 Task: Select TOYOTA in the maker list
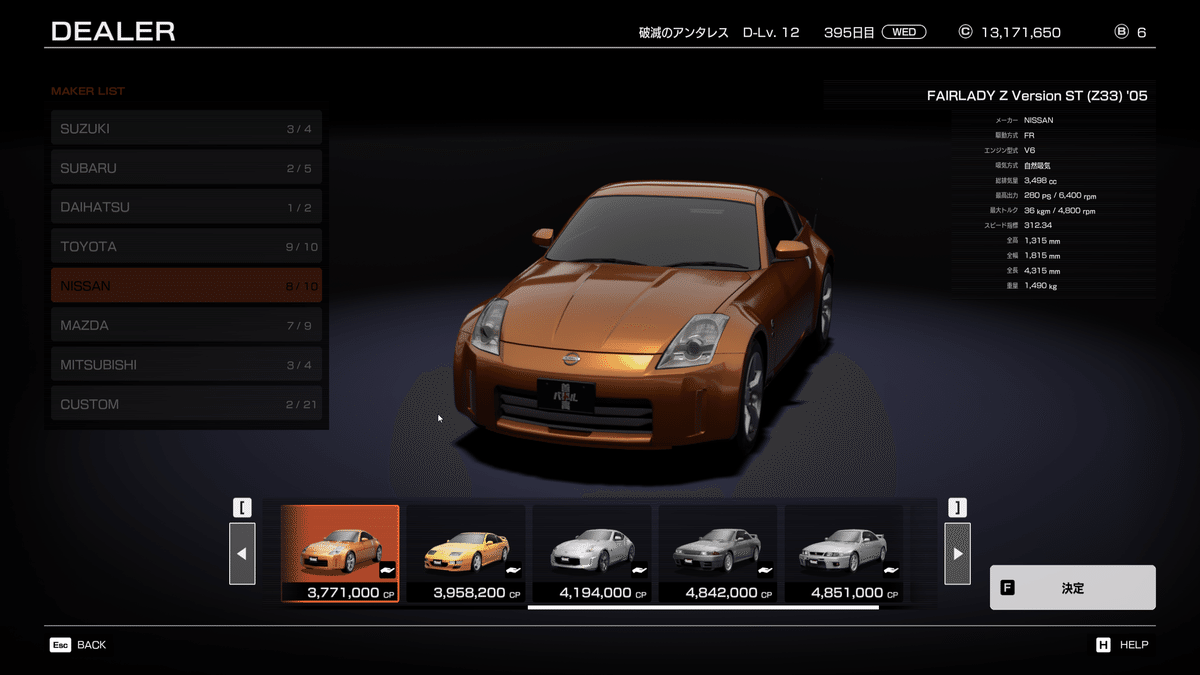pos(186,246)
